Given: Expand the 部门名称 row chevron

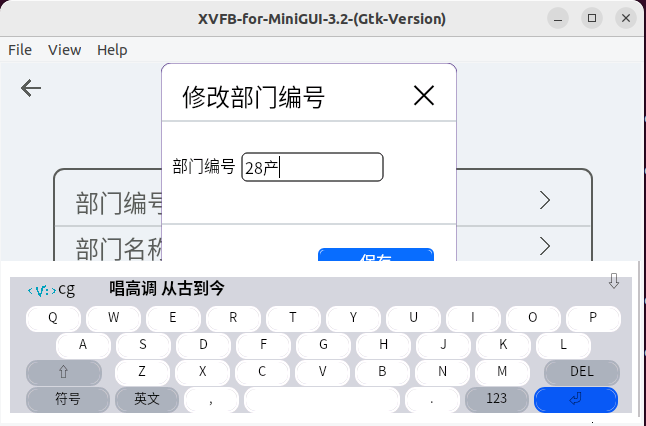Looking at the screenshot, I should 545,246.
